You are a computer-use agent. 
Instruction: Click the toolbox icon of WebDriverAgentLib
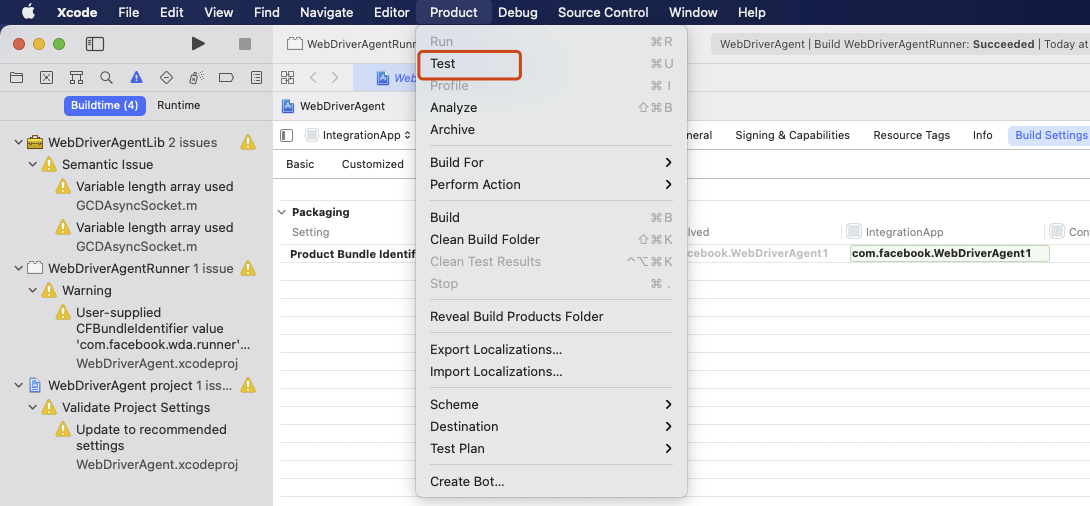tap(35, 142)
